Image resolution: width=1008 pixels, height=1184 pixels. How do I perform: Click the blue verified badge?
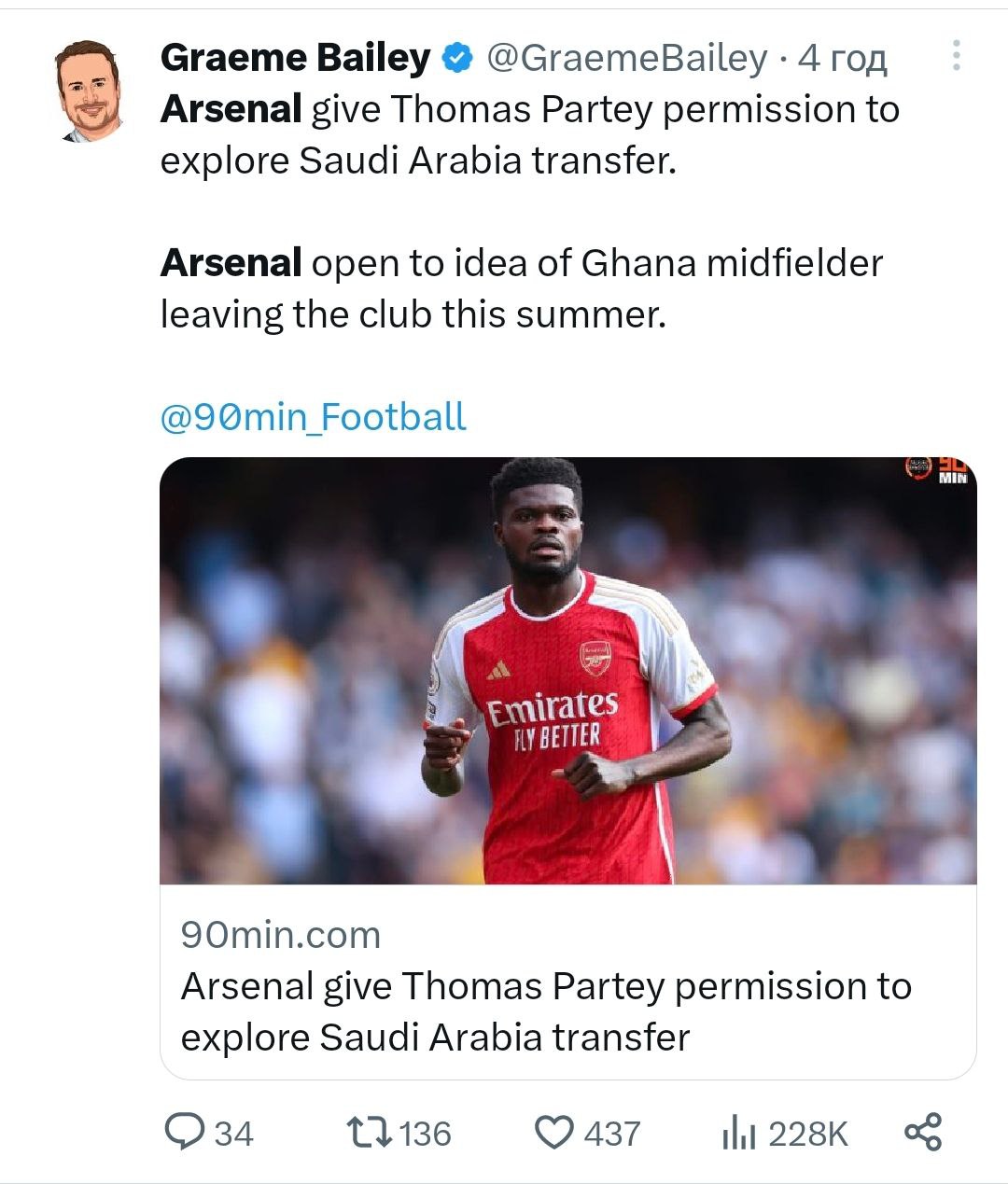click(456, 59)
